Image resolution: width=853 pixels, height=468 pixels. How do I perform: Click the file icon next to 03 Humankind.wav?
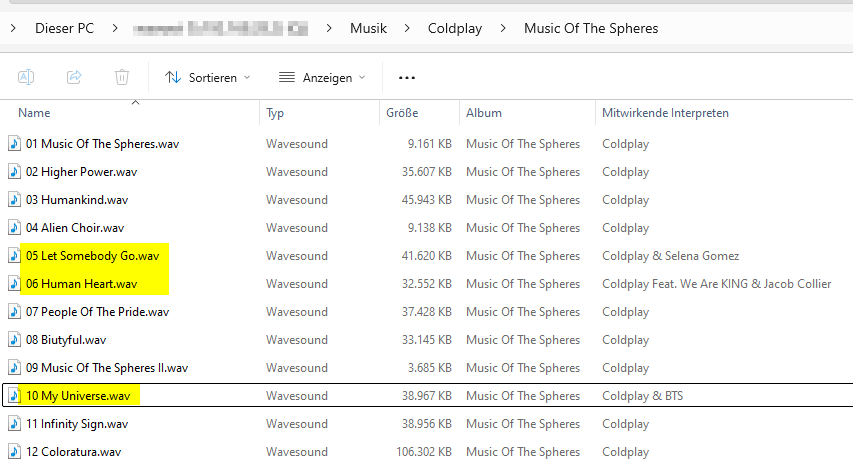click(14, 200)
